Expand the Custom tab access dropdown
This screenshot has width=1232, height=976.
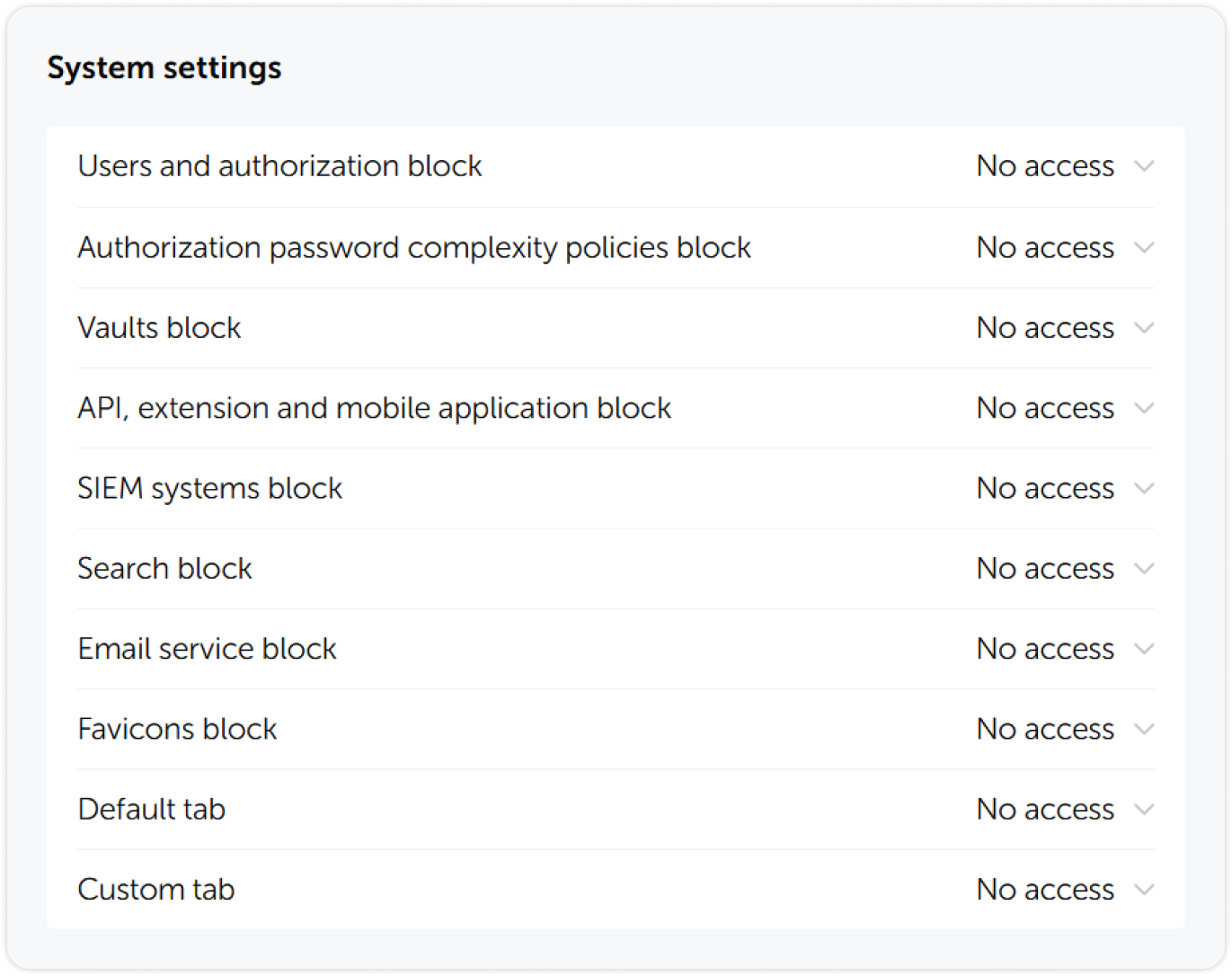click(1145, 889)
